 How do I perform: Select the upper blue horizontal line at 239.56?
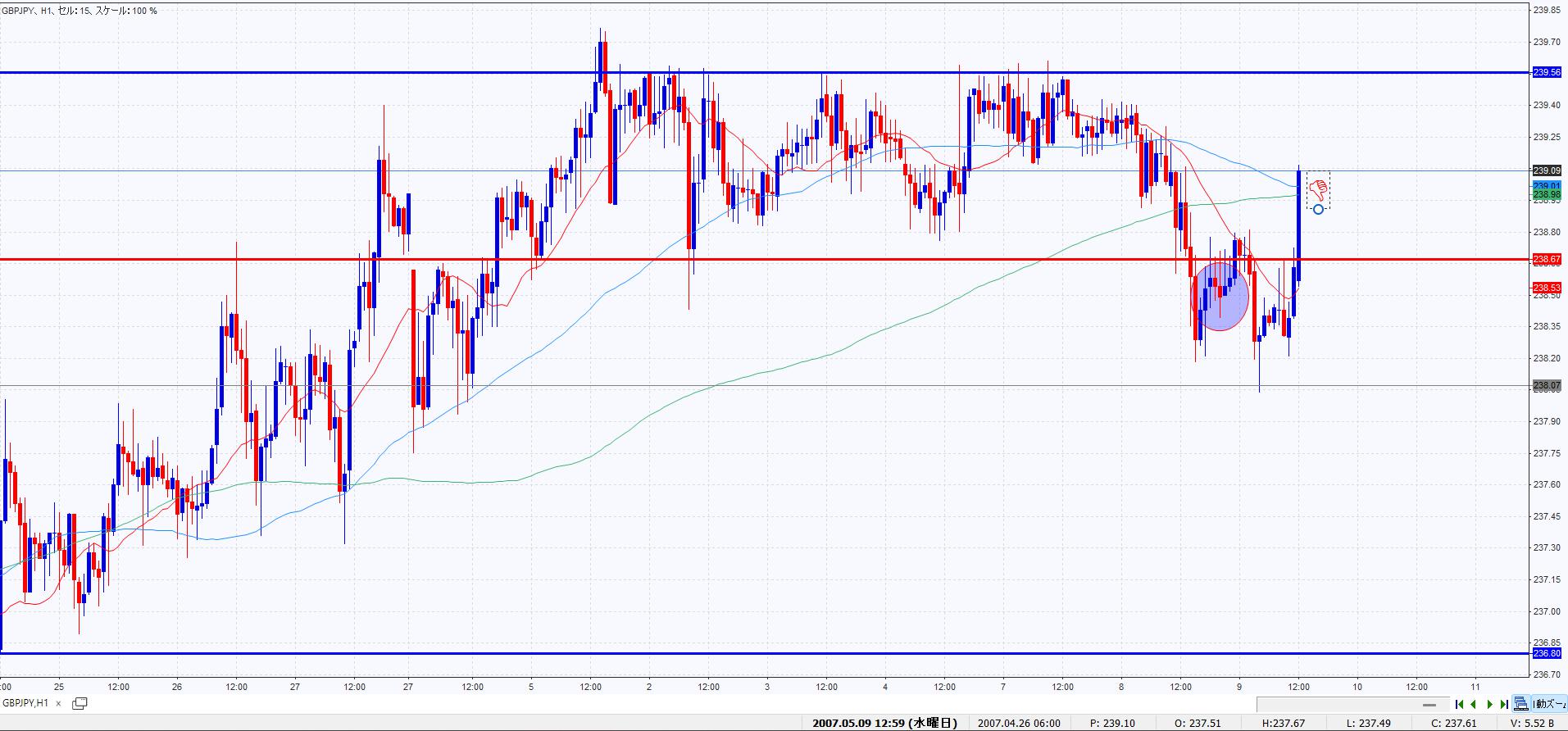tap(765, 73)
